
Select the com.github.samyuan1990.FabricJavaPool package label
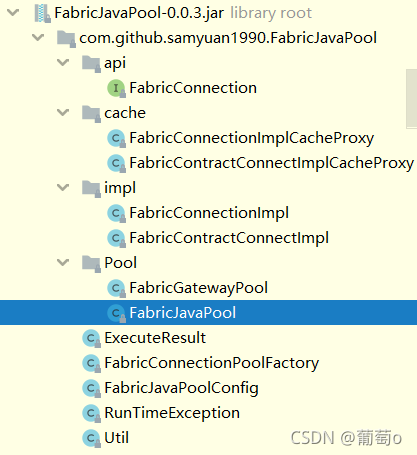pyautogui.click(x=228, y=38)
